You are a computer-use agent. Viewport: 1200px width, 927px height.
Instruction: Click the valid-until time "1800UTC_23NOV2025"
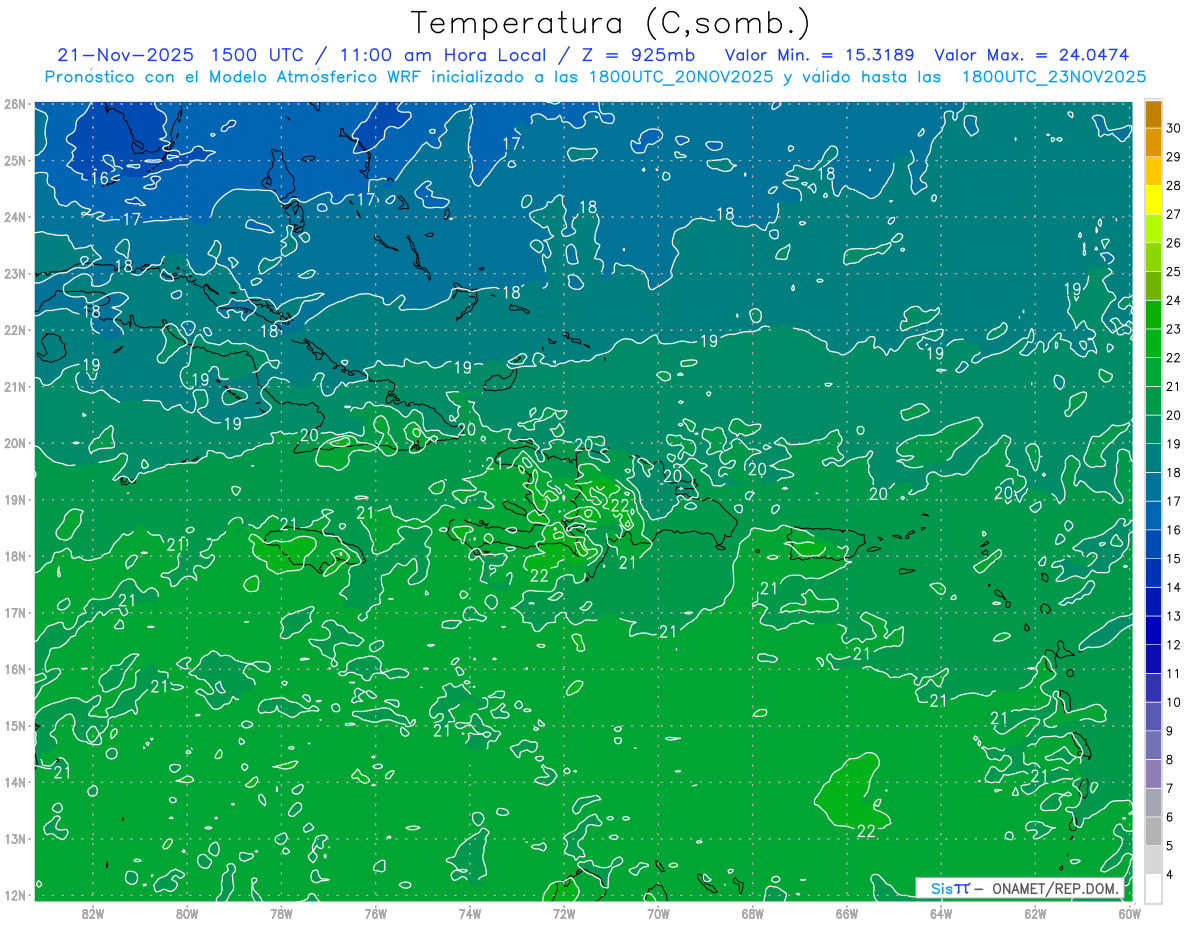(1053, 77)
